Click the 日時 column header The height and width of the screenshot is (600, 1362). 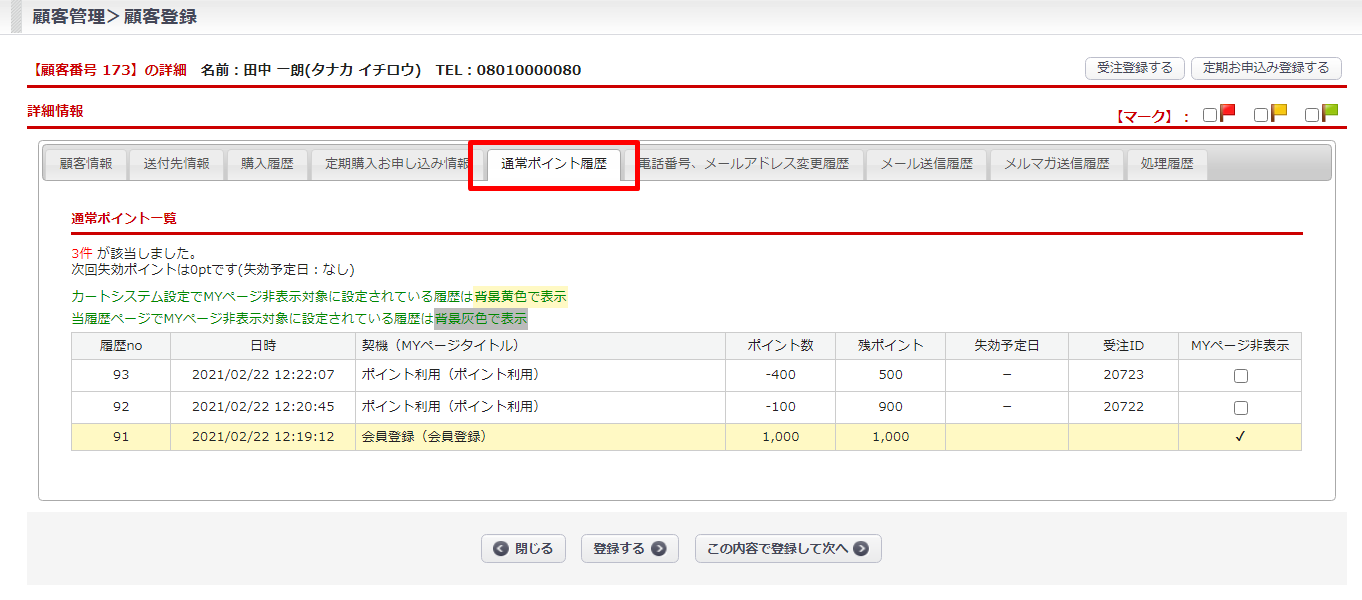(263, 346)
